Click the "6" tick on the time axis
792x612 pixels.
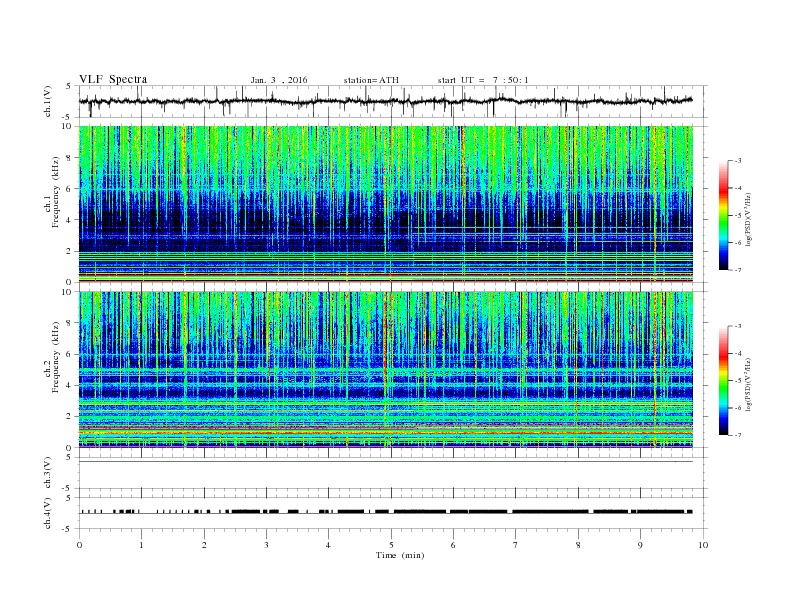tap(454, 545)
